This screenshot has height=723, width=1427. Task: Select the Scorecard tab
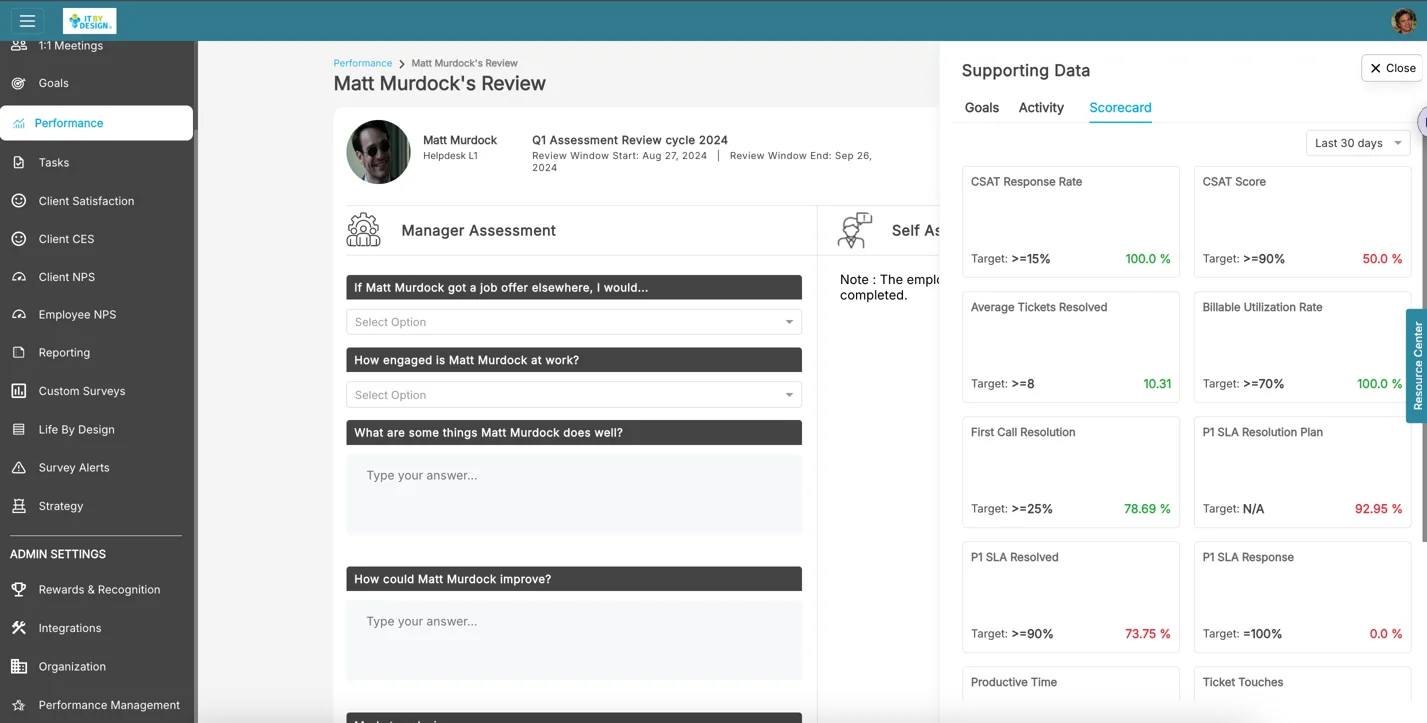[1120, 108]
